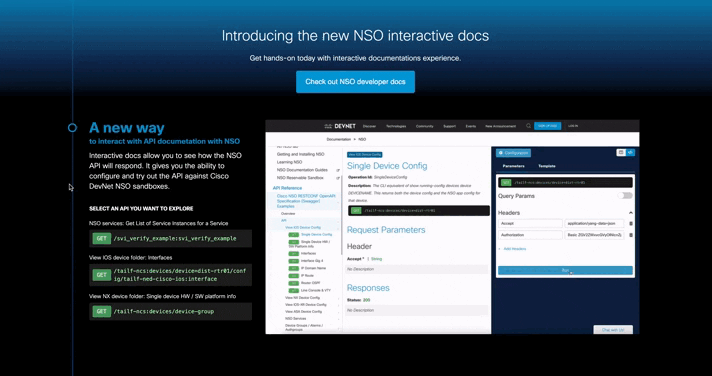Click GET badge for IP Domain Name
Screen dimensions: 712x376
coord(294,268)
